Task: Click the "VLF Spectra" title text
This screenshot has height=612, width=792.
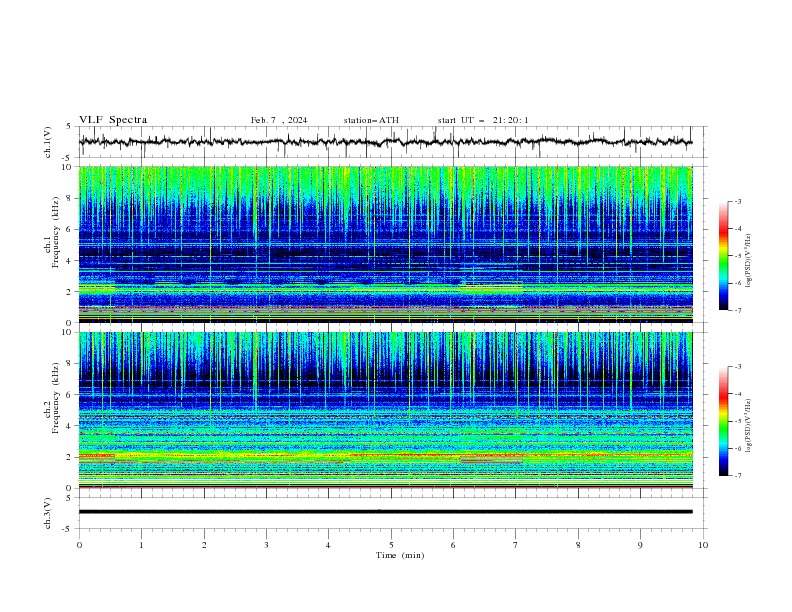Action: click(113, 120)
